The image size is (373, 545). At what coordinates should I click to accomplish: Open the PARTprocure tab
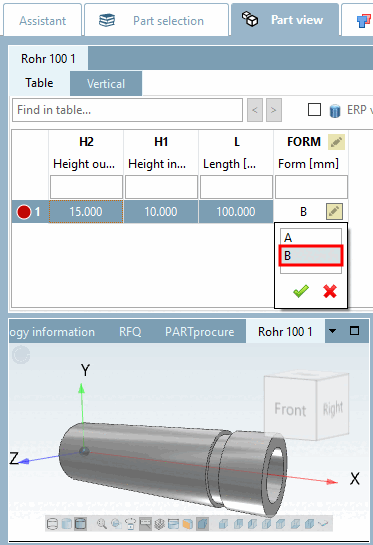pos(200,332)
